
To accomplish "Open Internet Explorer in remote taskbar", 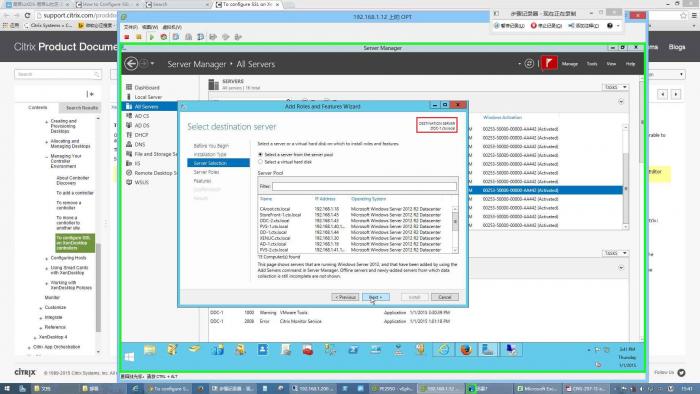I will pyautogui.click(x=443, y=350).
